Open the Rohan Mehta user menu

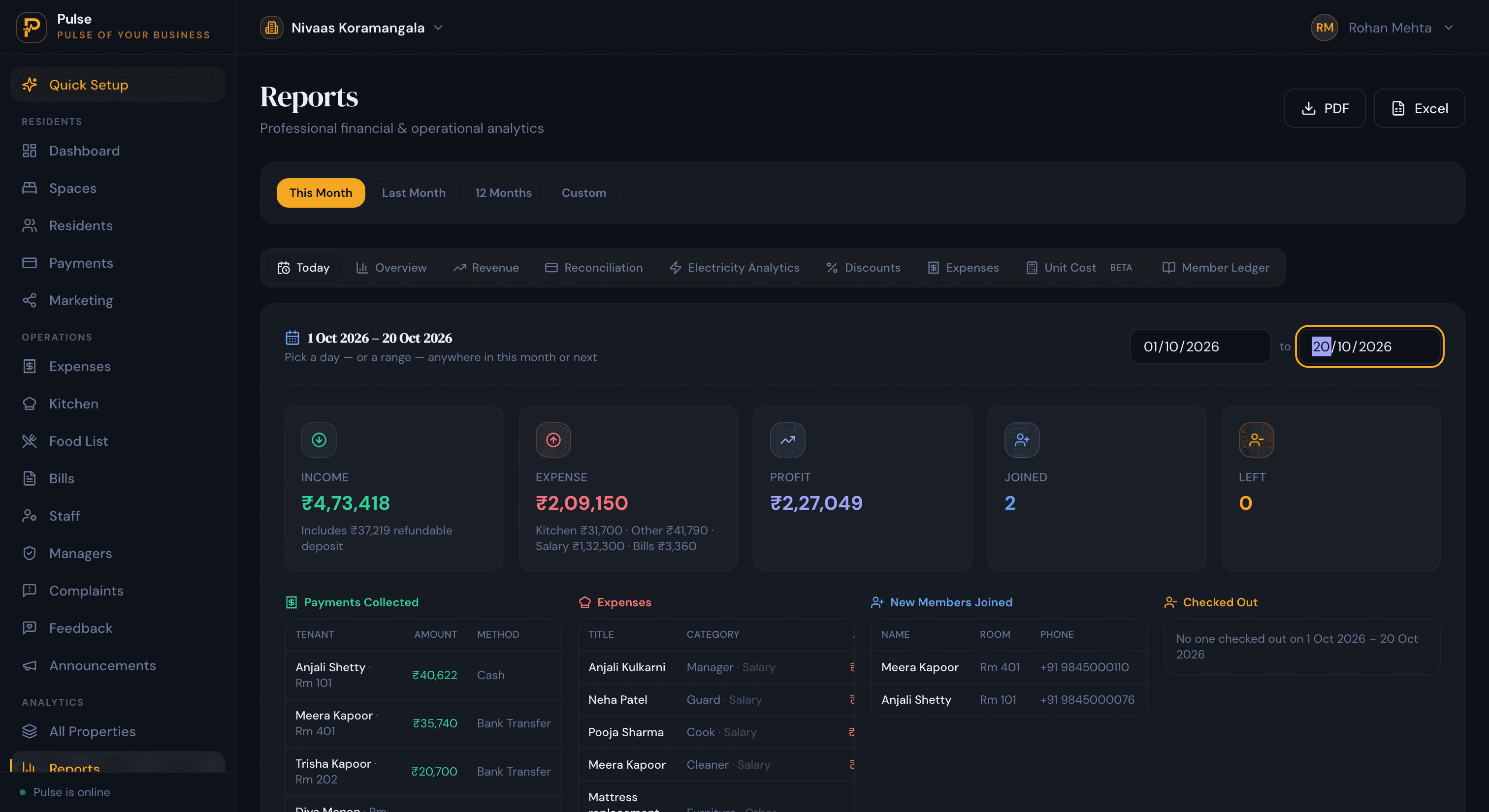coord(1383,28)
